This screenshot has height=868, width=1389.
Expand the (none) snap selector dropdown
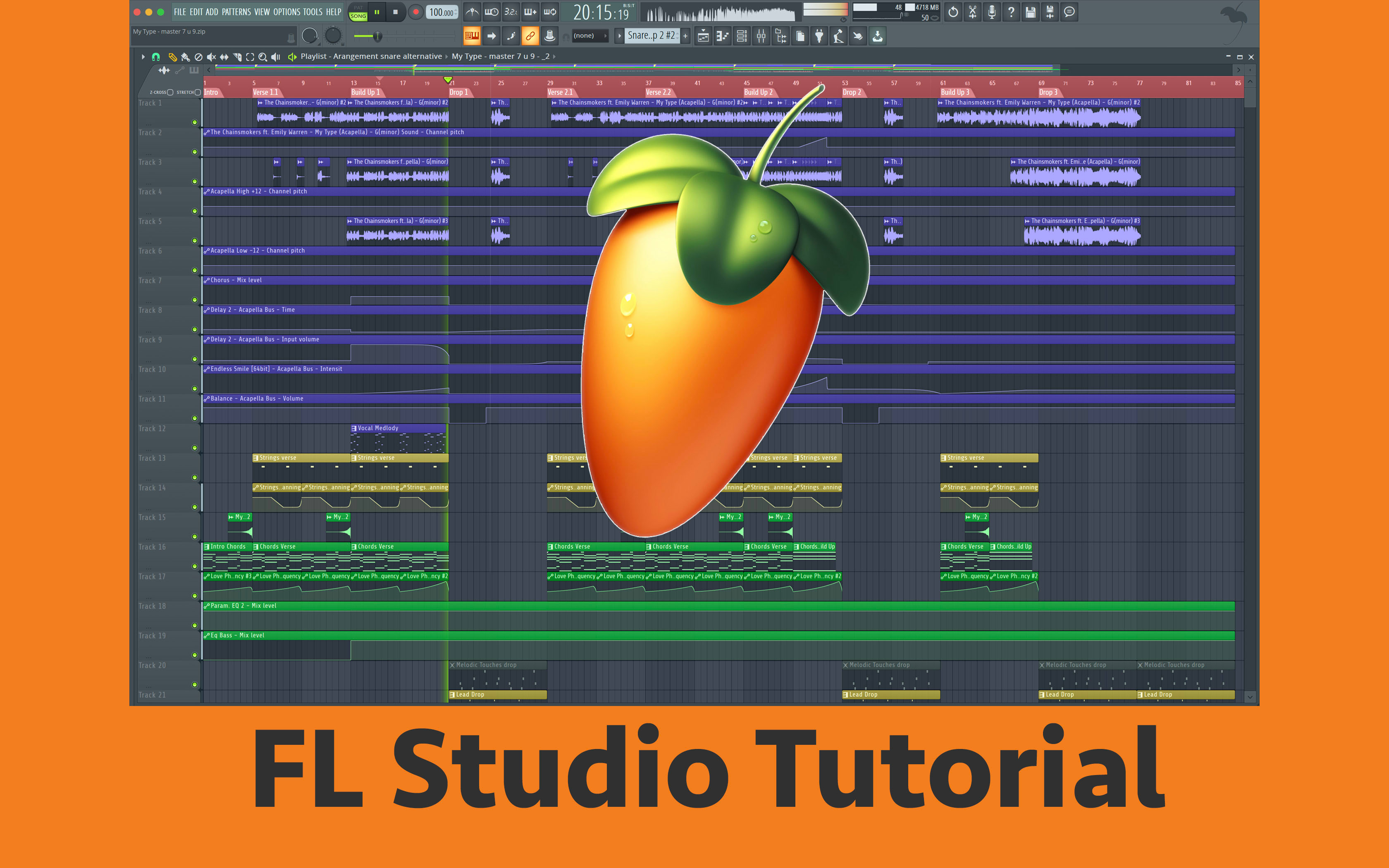(590, 36)
